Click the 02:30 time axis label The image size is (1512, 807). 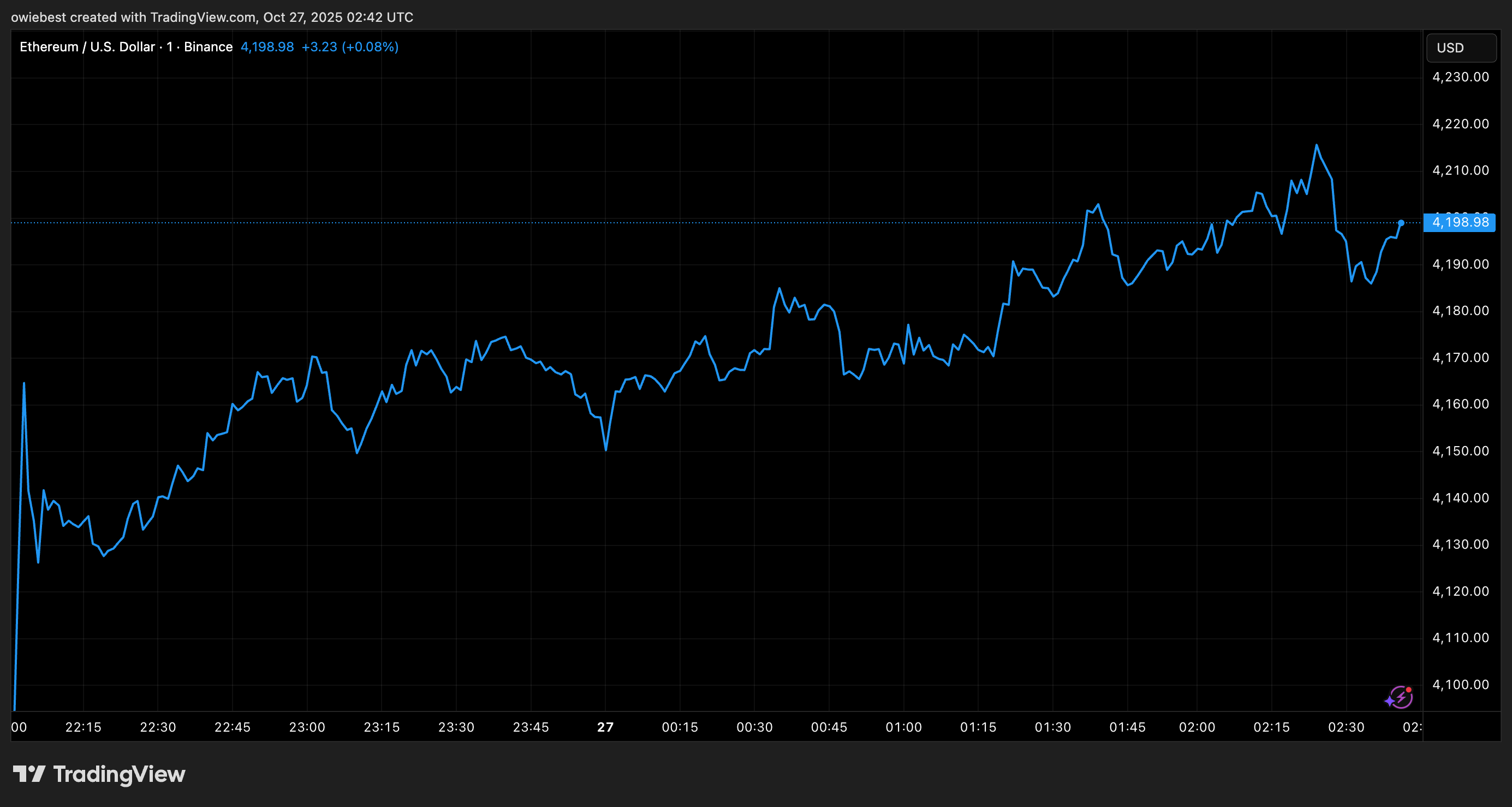point(1346,727)
